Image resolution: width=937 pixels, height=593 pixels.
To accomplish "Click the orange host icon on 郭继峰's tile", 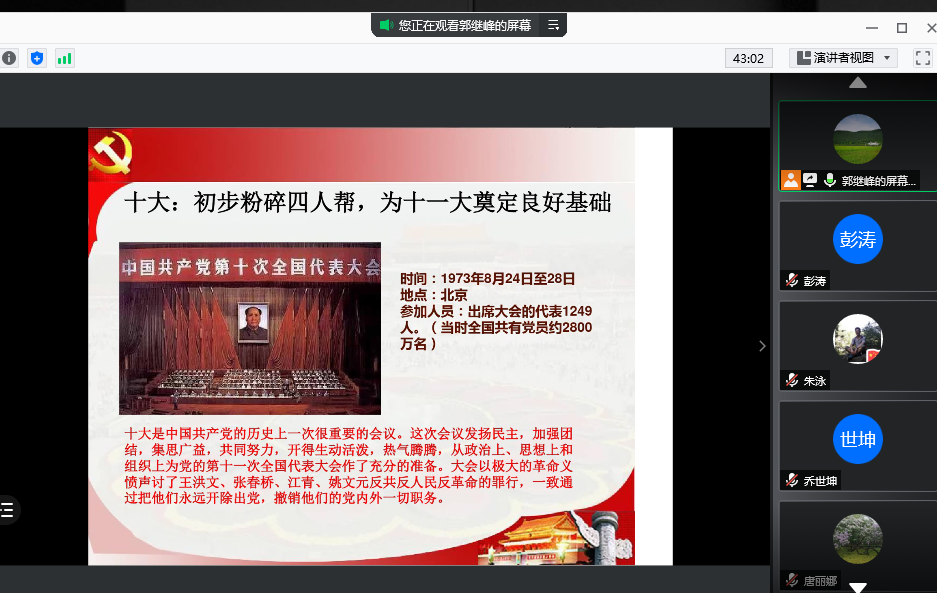I will coord(791,180).
